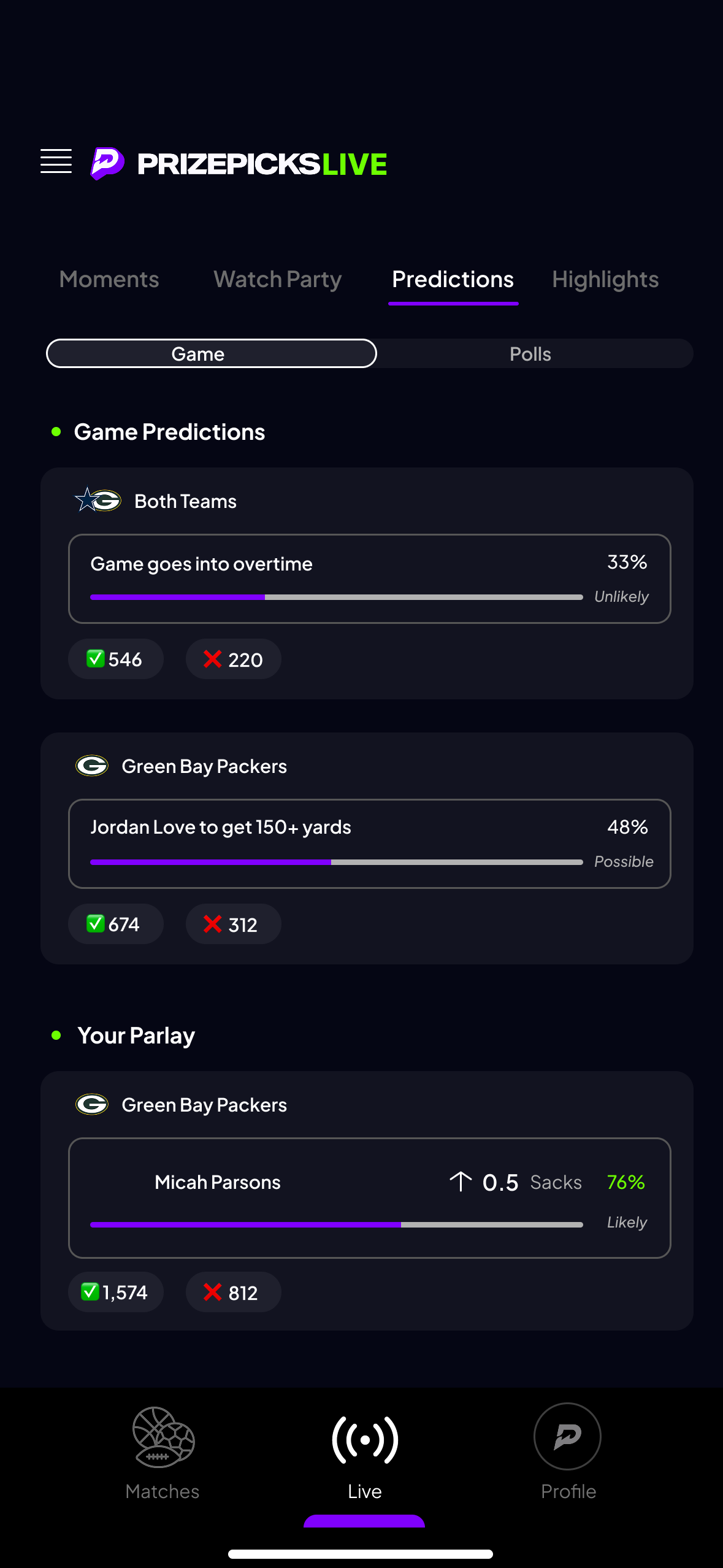Vote no on overtime prediction (220)
The image size is (723, 1568).
point(233,659)
